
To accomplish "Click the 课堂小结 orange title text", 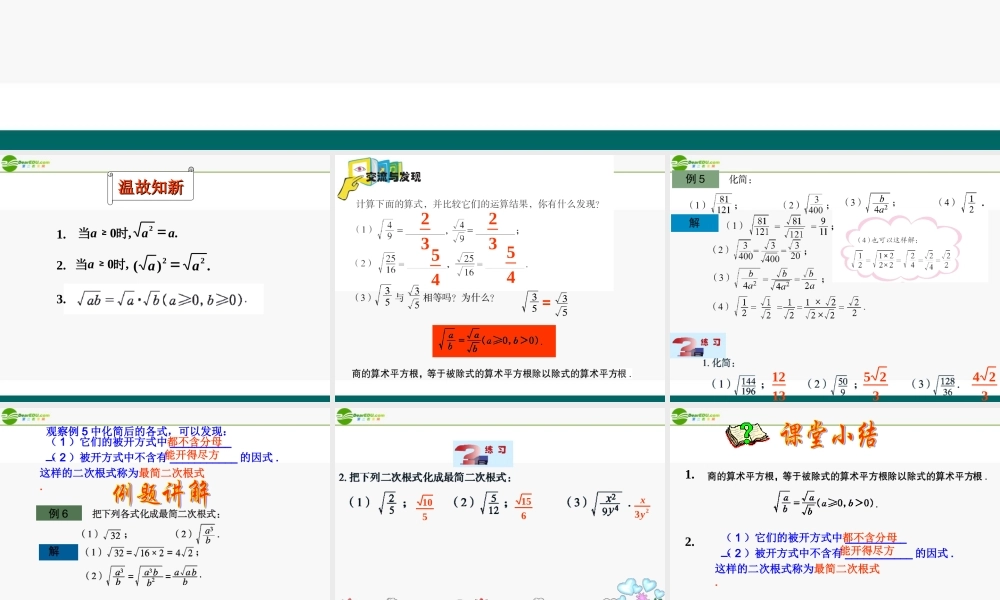I will click(828, 435).
